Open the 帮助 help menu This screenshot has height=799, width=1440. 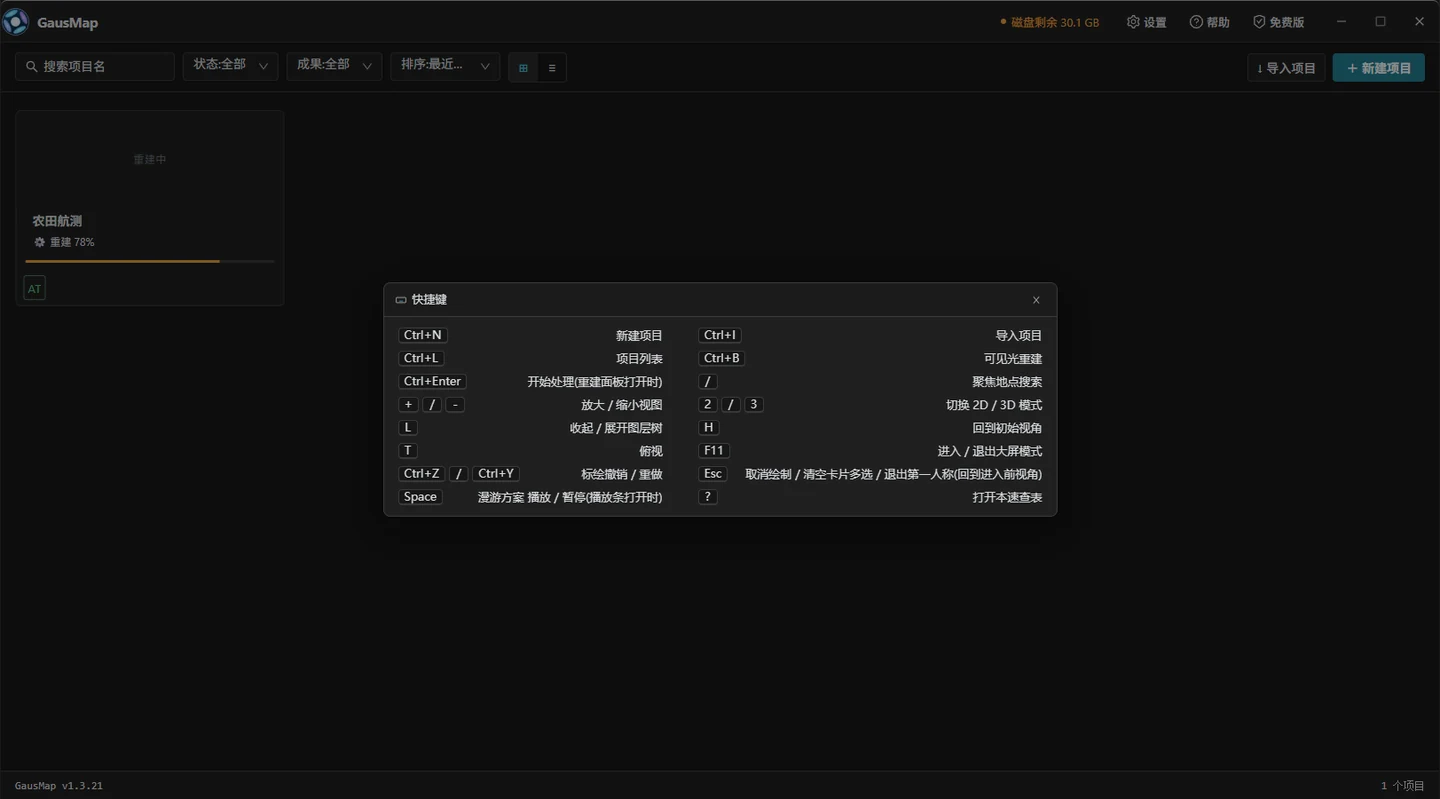point(1210,22)
